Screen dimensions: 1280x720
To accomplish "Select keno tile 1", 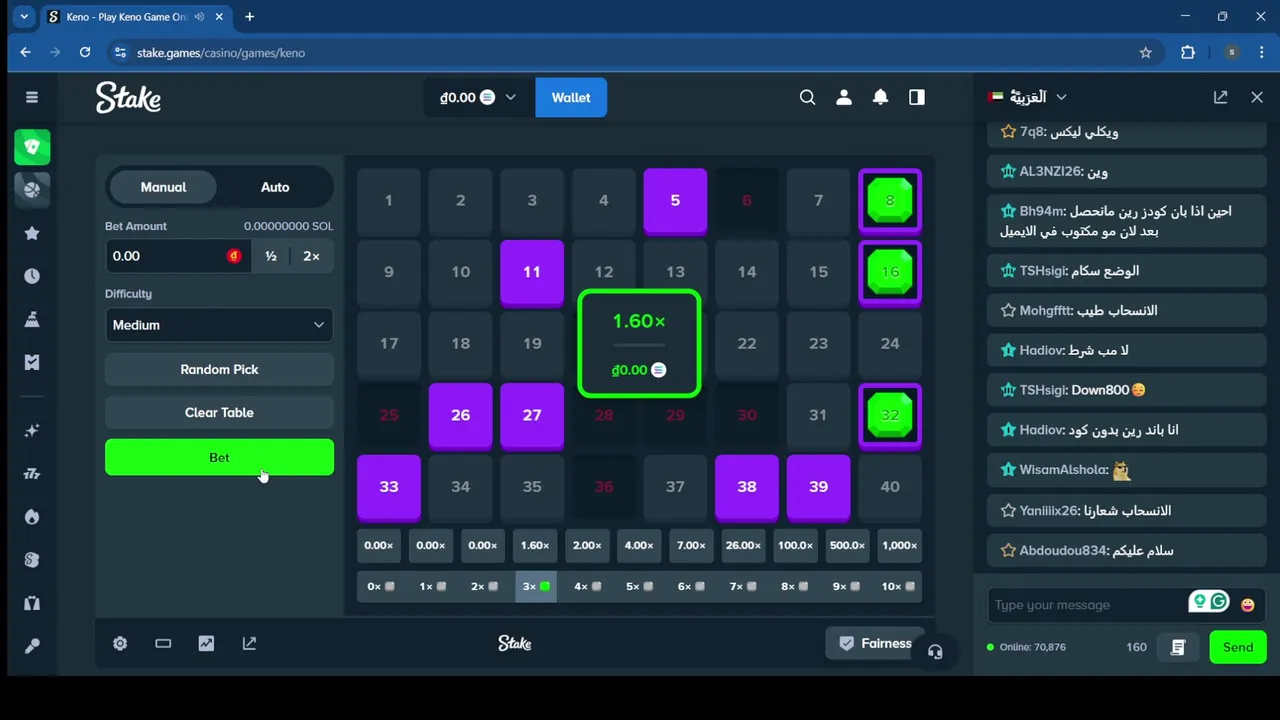I will pos(389,200).
